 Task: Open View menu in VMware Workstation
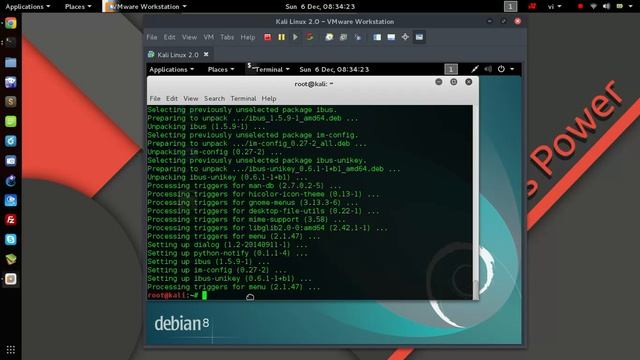tap(189, 37)
